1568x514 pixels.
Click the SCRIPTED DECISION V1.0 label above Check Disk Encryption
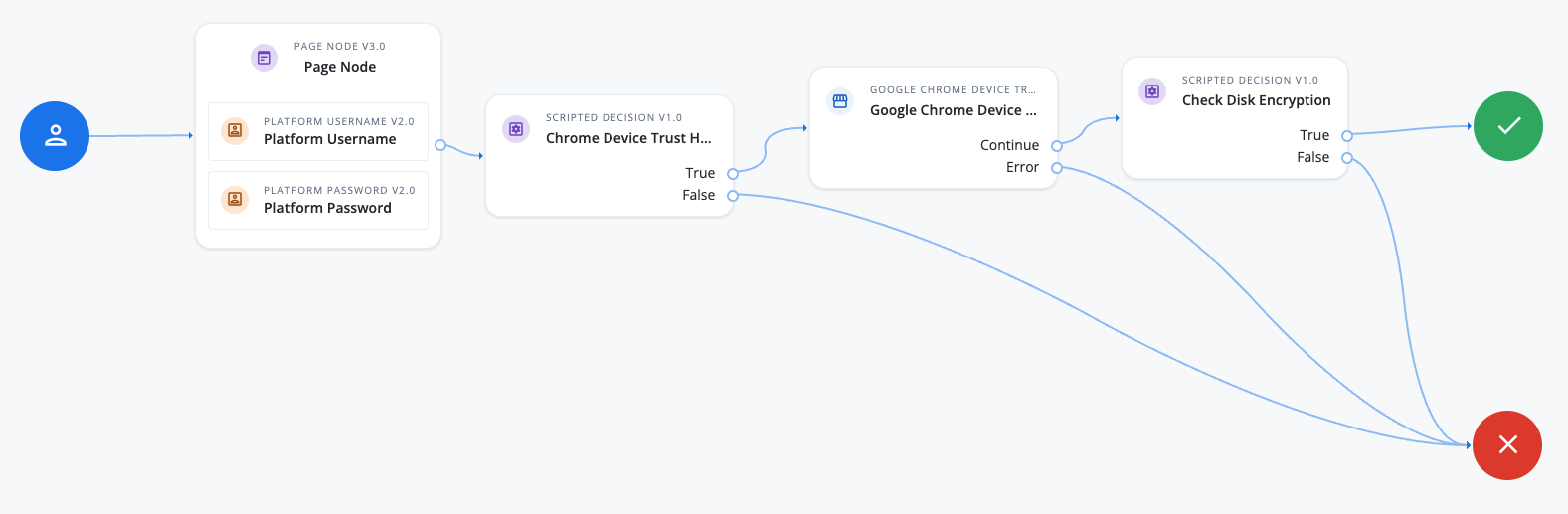(1250, 81)
